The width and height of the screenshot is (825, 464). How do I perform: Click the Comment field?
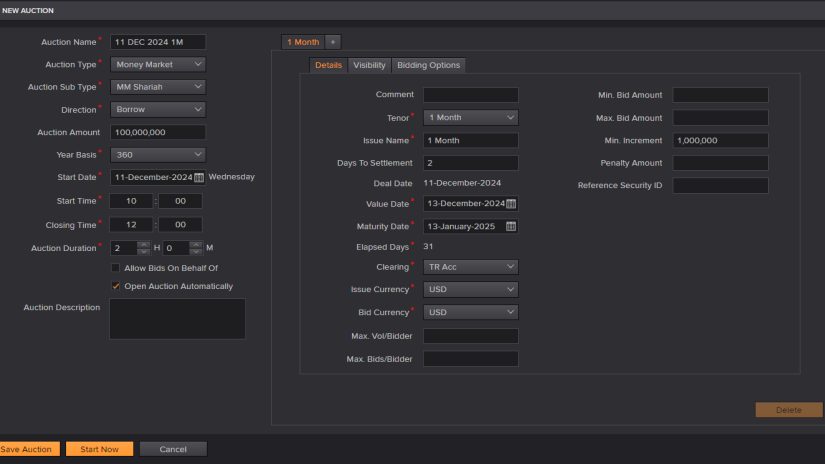click(471, 95)
